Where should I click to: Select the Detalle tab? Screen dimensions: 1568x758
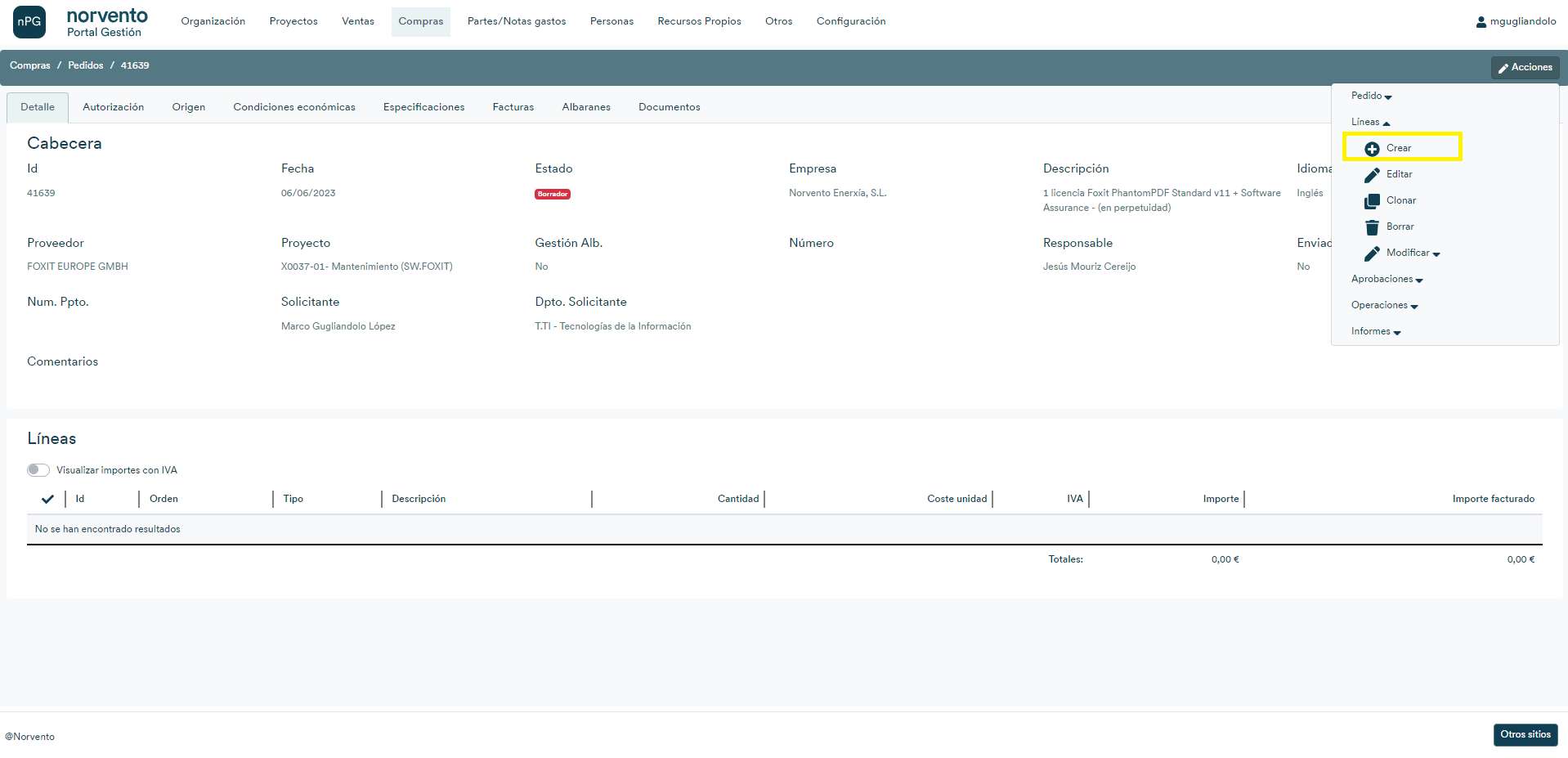point(38,107)
